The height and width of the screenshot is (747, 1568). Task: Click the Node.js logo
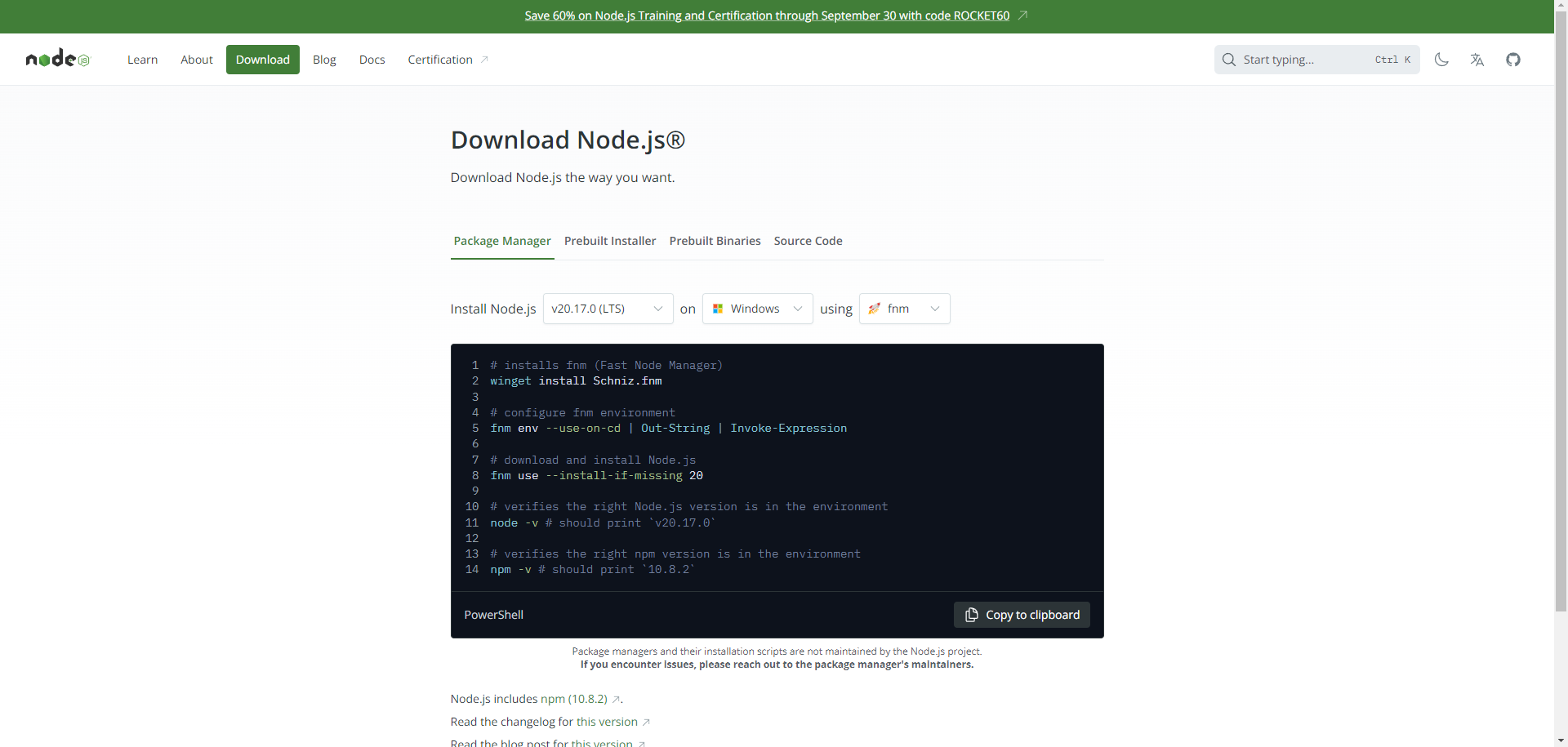58,59
